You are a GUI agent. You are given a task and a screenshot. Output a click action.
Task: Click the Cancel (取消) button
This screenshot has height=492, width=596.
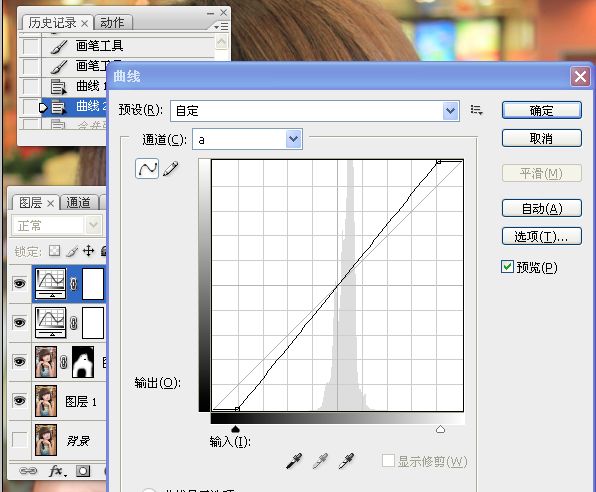coord(542,138)
